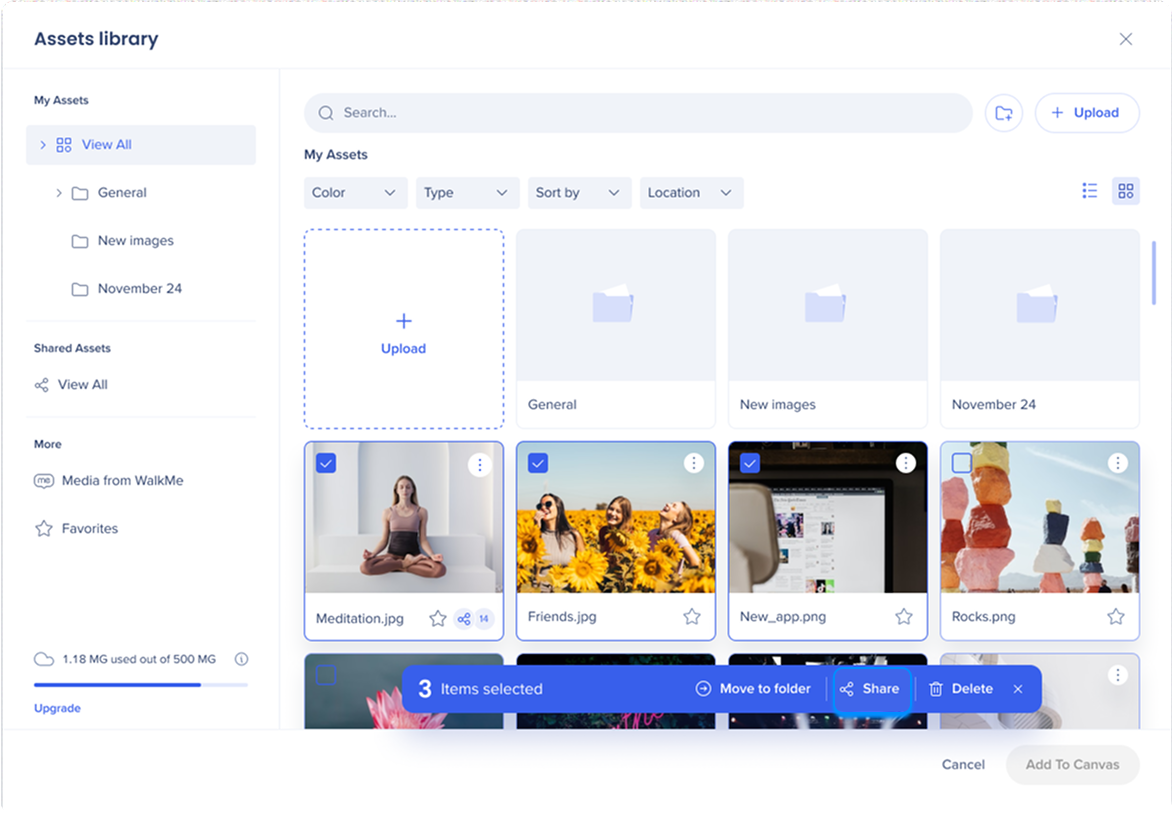Click the new folder icon beside search

tap(1004, 113)
